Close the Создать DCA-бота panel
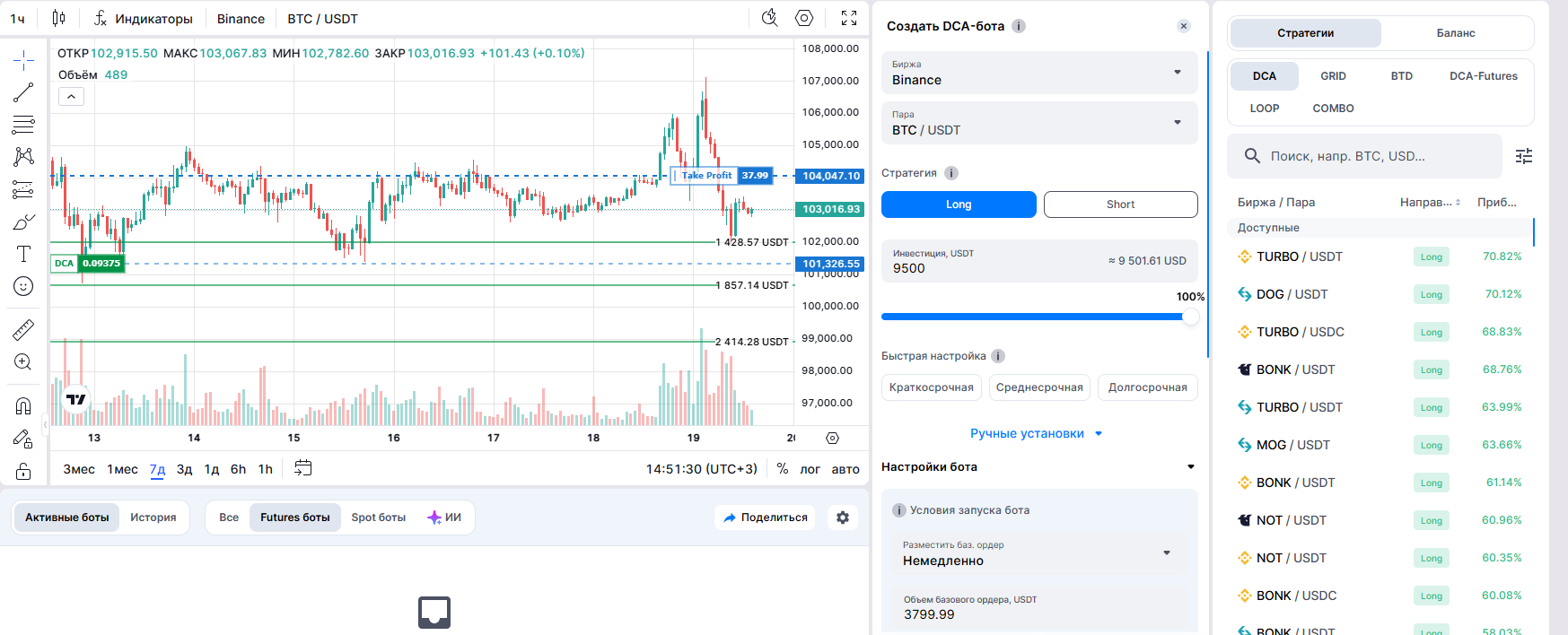Viewport: 1568px width, 635px height. tap(1184, 26)
